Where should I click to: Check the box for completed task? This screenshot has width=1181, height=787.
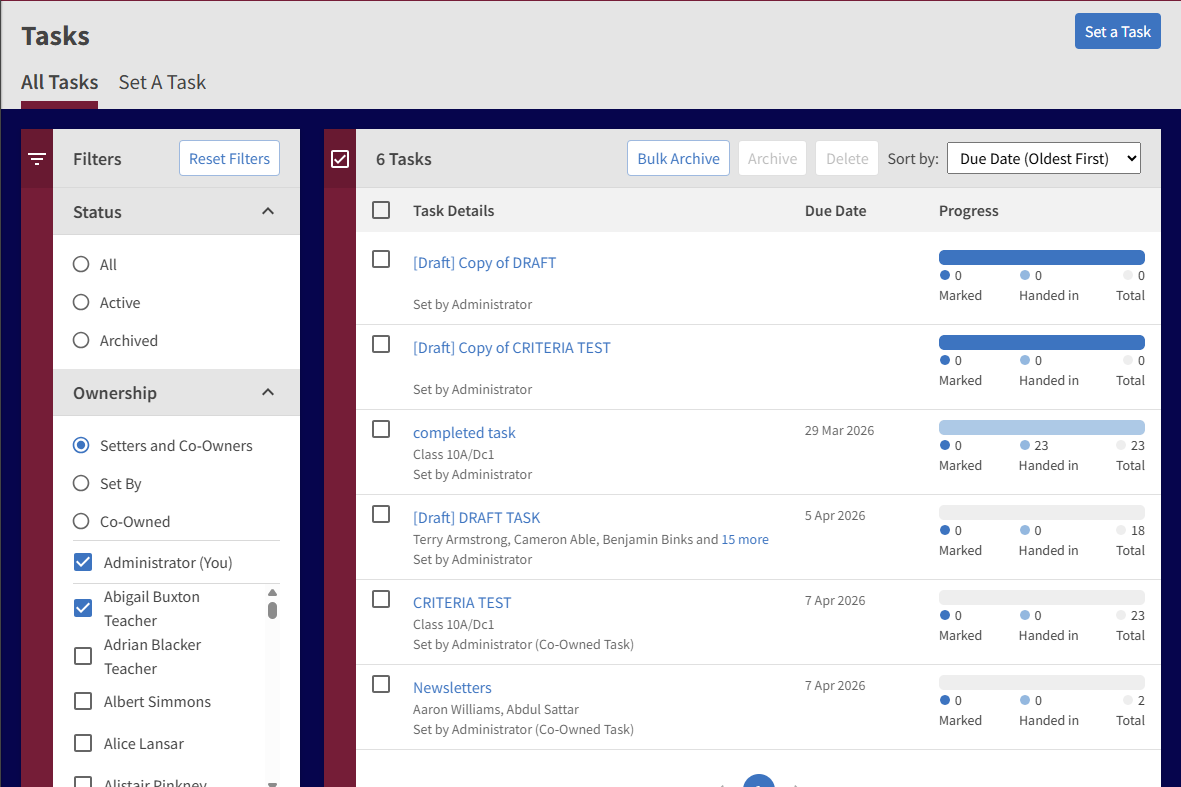click(381, 429)
